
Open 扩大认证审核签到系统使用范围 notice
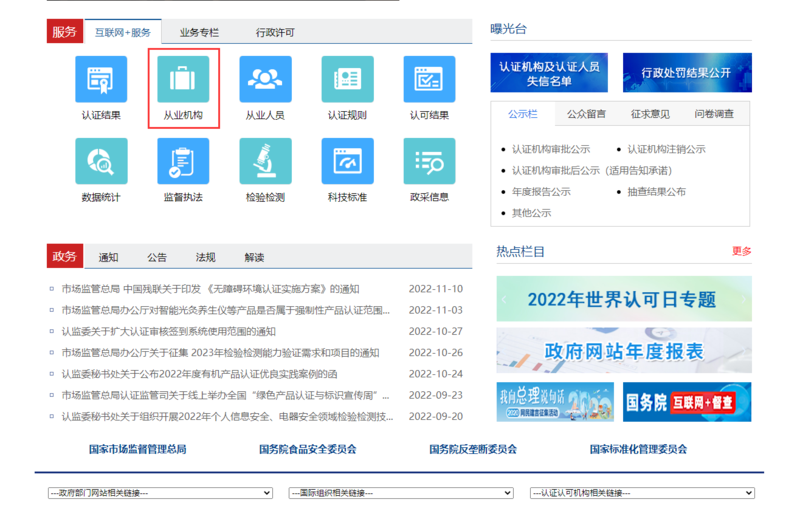(168, 332)
